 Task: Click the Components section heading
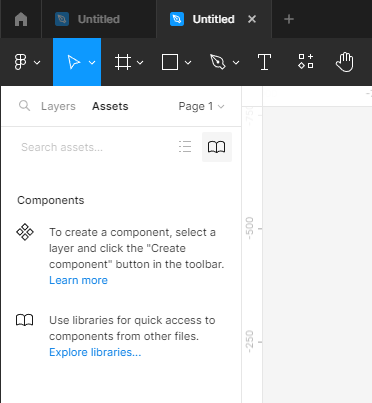click(x=51, y=200)
